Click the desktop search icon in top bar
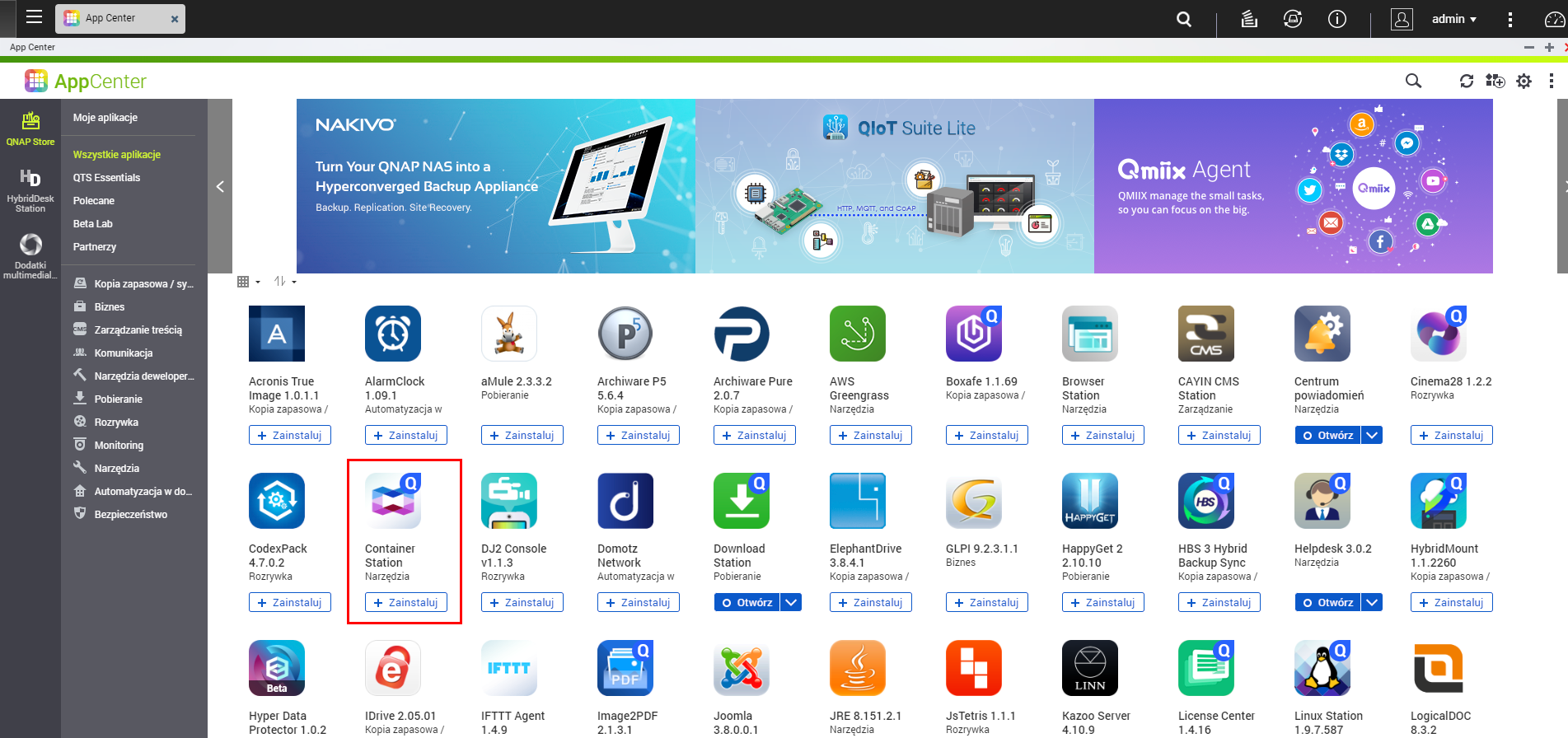The width and height of the screenshot is (1568, 738). pos(1184,19)
